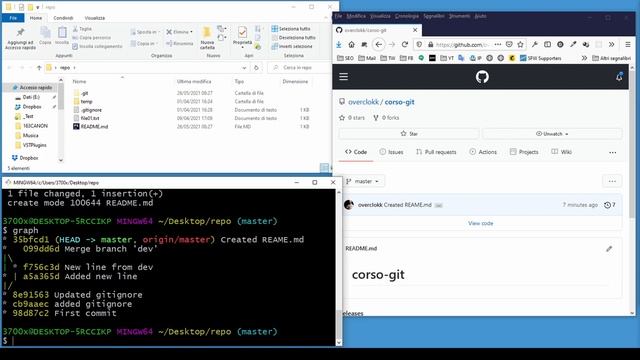
Task: Expand Copia in dropdown in ribbon
Action: pyautogui.click(x=158, y=43)
